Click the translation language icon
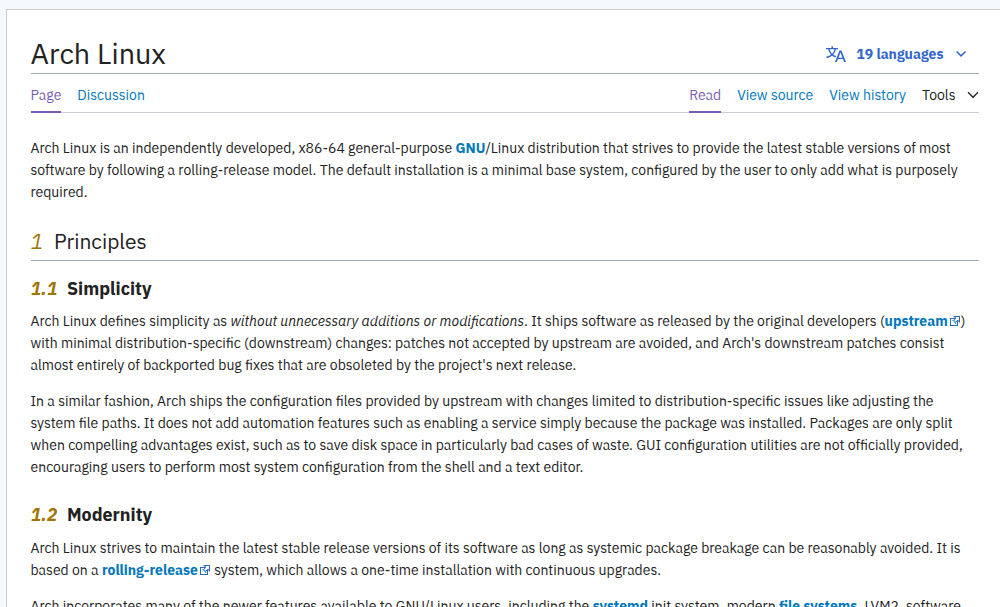Screen dimensions: 1000x607 (835, 54)
